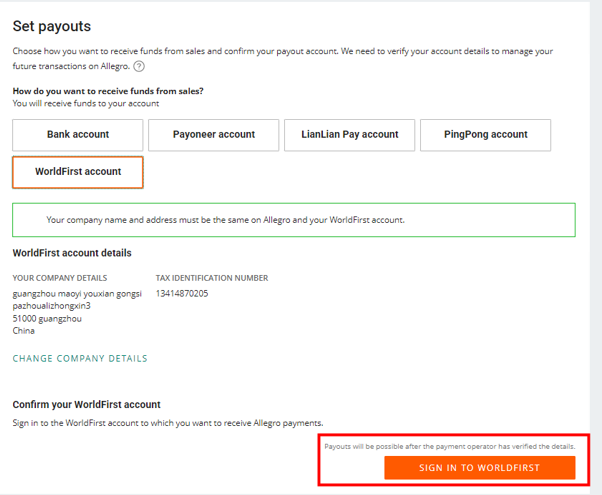602x495 pixels.
Task: Select Bank account payout option
Action: (77, 134)
